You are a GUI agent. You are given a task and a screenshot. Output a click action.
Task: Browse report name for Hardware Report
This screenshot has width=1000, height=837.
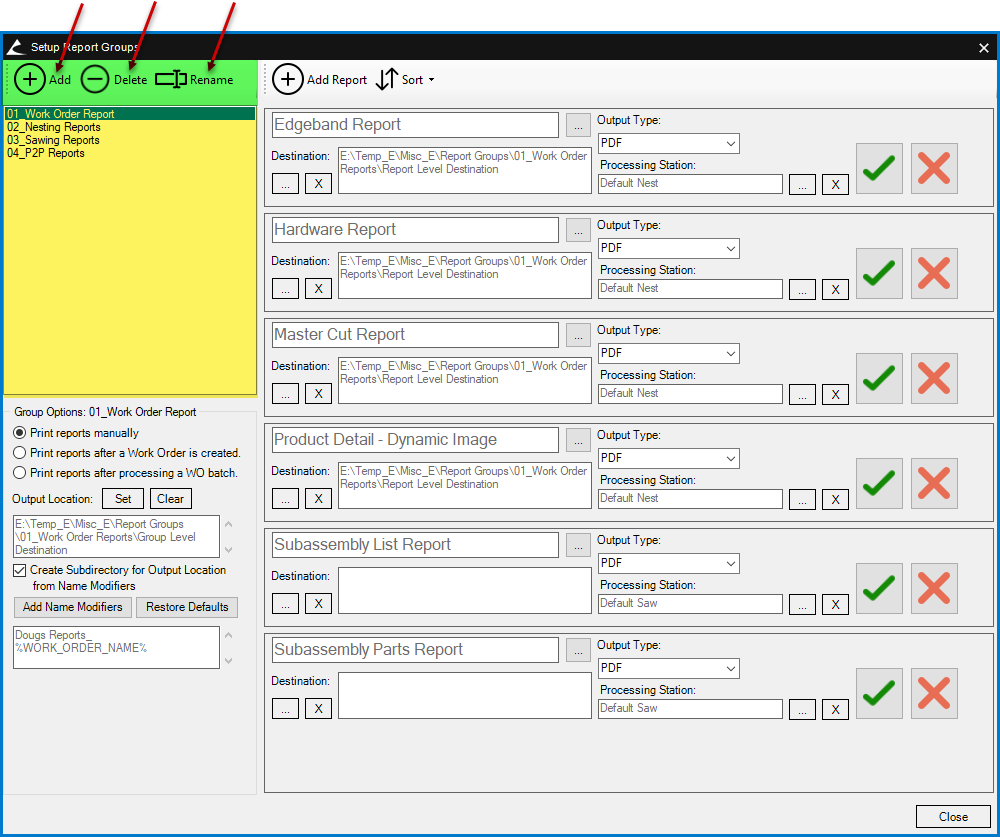pos(578,230)
